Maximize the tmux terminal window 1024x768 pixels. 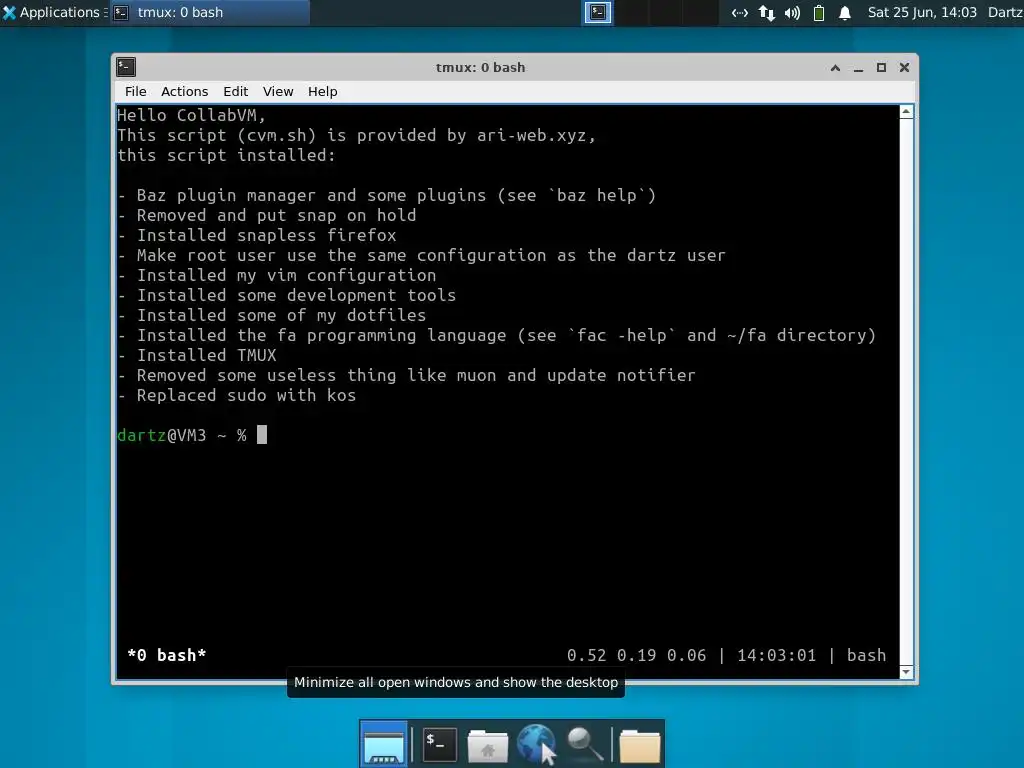point(882,67)
